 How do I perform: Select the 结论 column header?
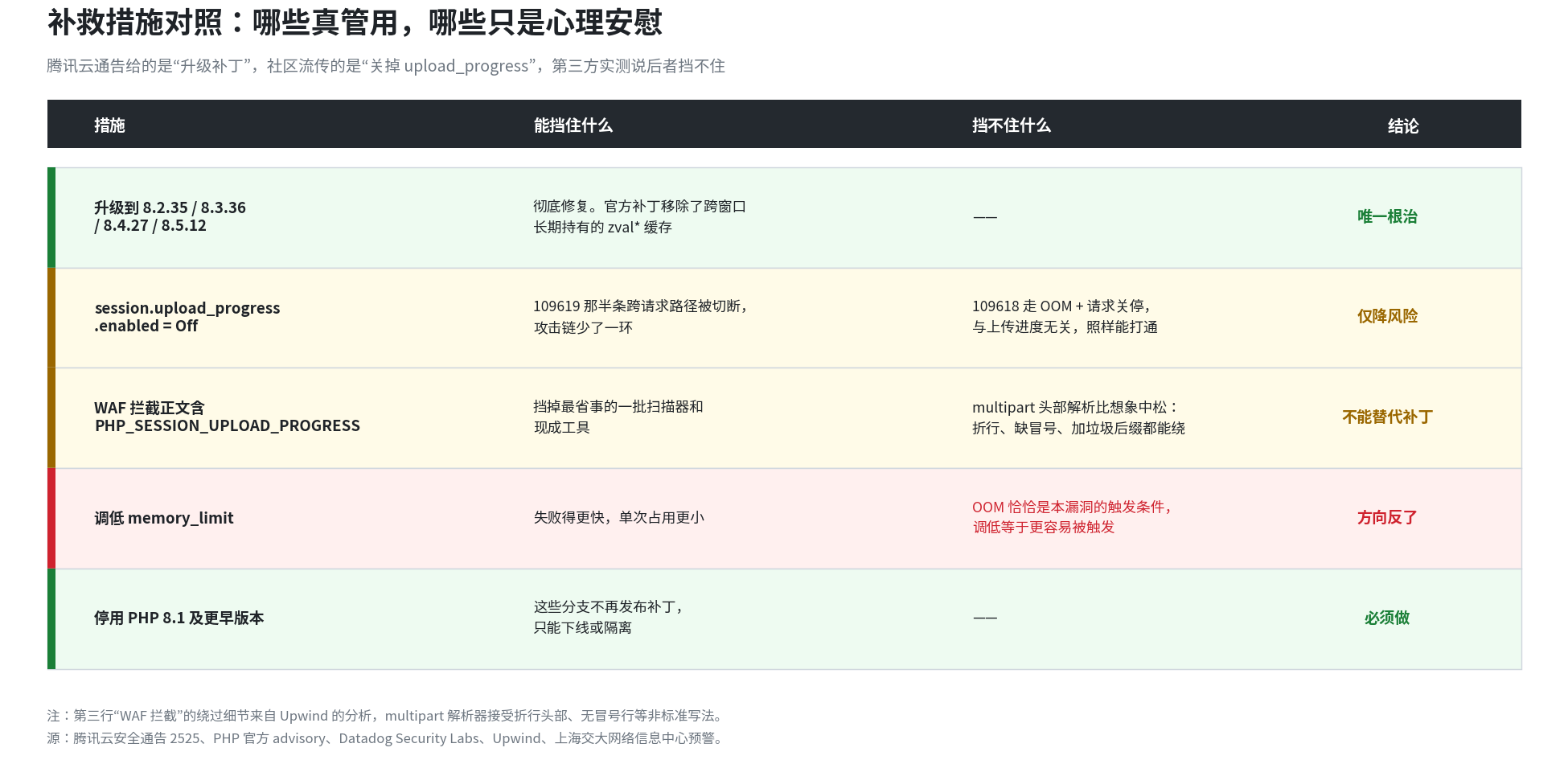click(1403, 125)
